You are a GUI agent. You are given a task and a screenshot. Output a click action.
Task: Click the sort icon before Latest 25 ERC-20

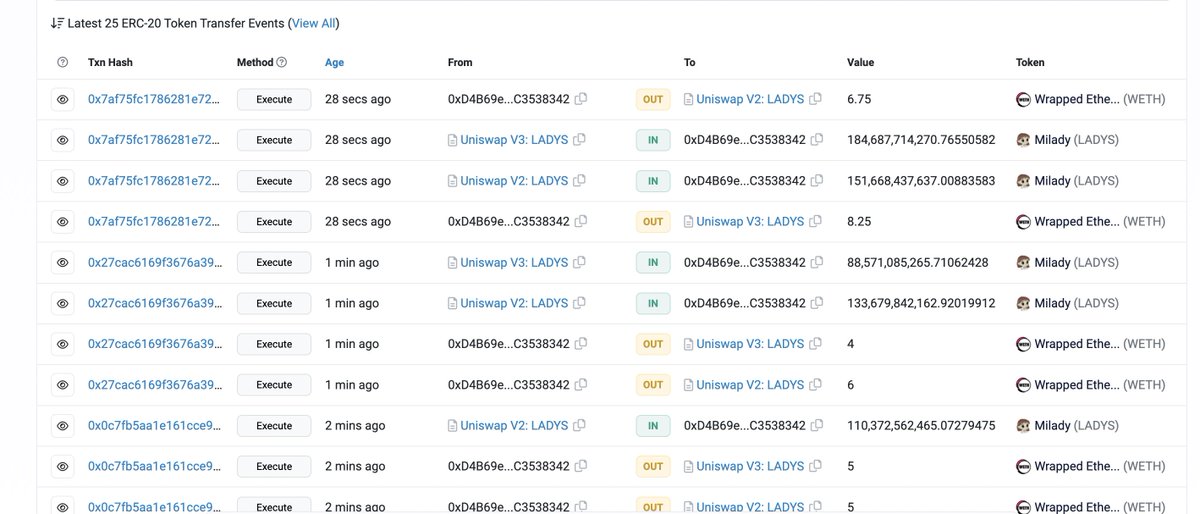coord(57,23)
